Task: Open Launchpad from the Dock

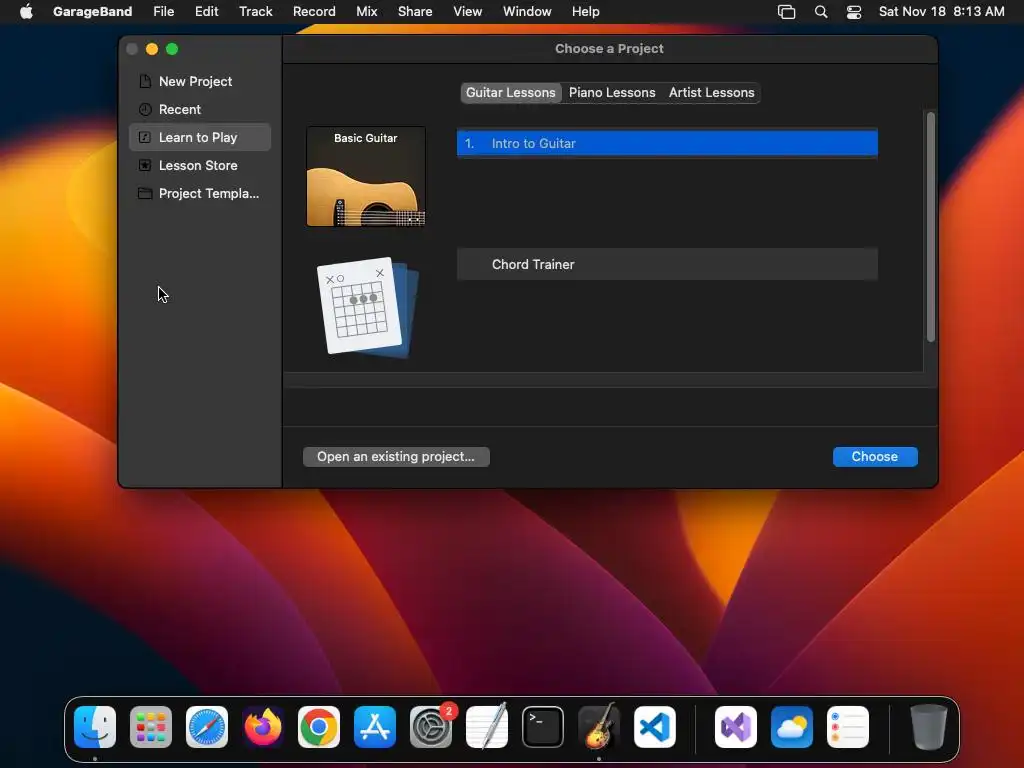Action: tap(151, 727)
